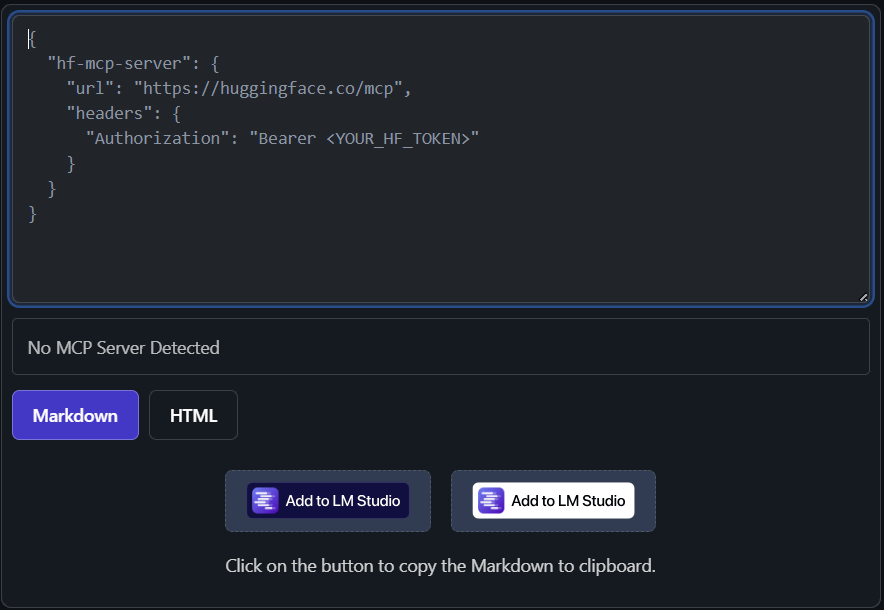The width and height of the screenshot is (884, 610).
Task: Place cursor on the "headers" key
Action: (109, 113)
